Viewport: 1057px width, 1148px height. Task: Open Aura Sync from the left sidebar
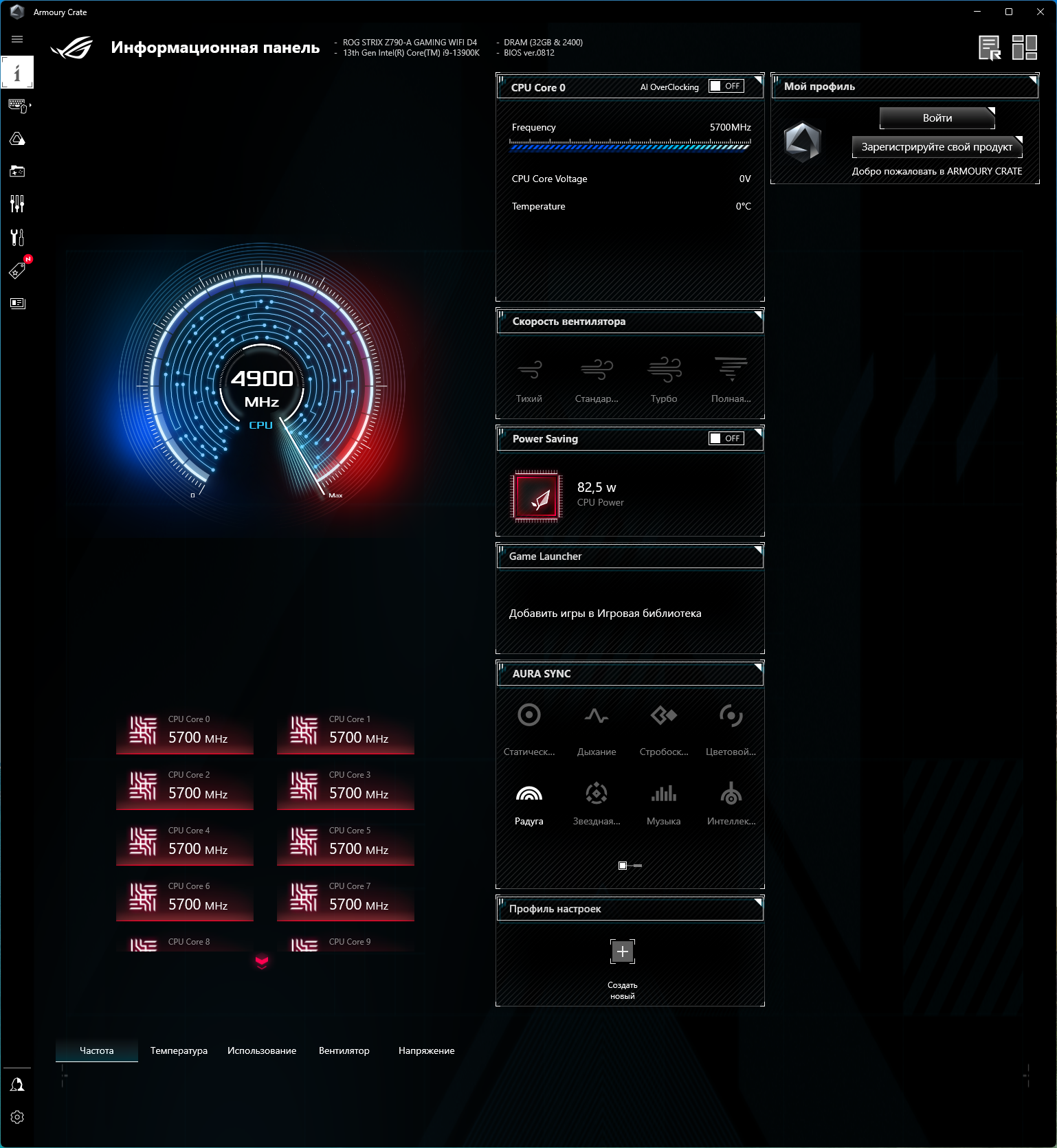click(x=17, y=139)
